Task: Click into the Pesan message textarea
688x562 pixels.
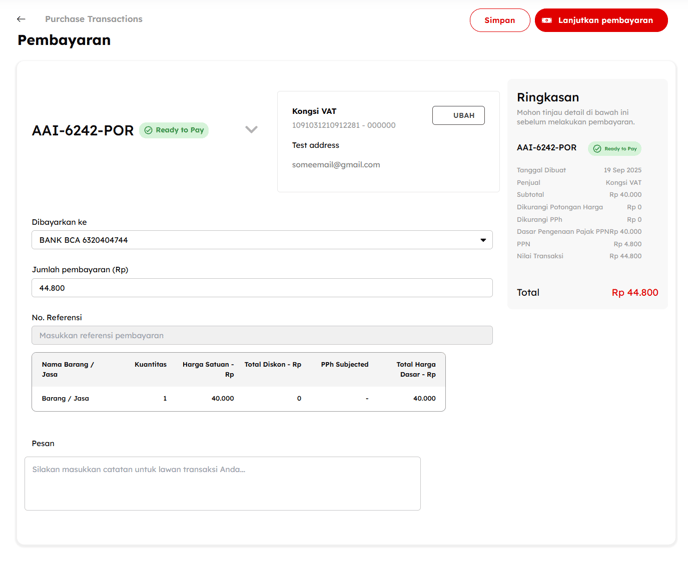Action: pos(222,483)
